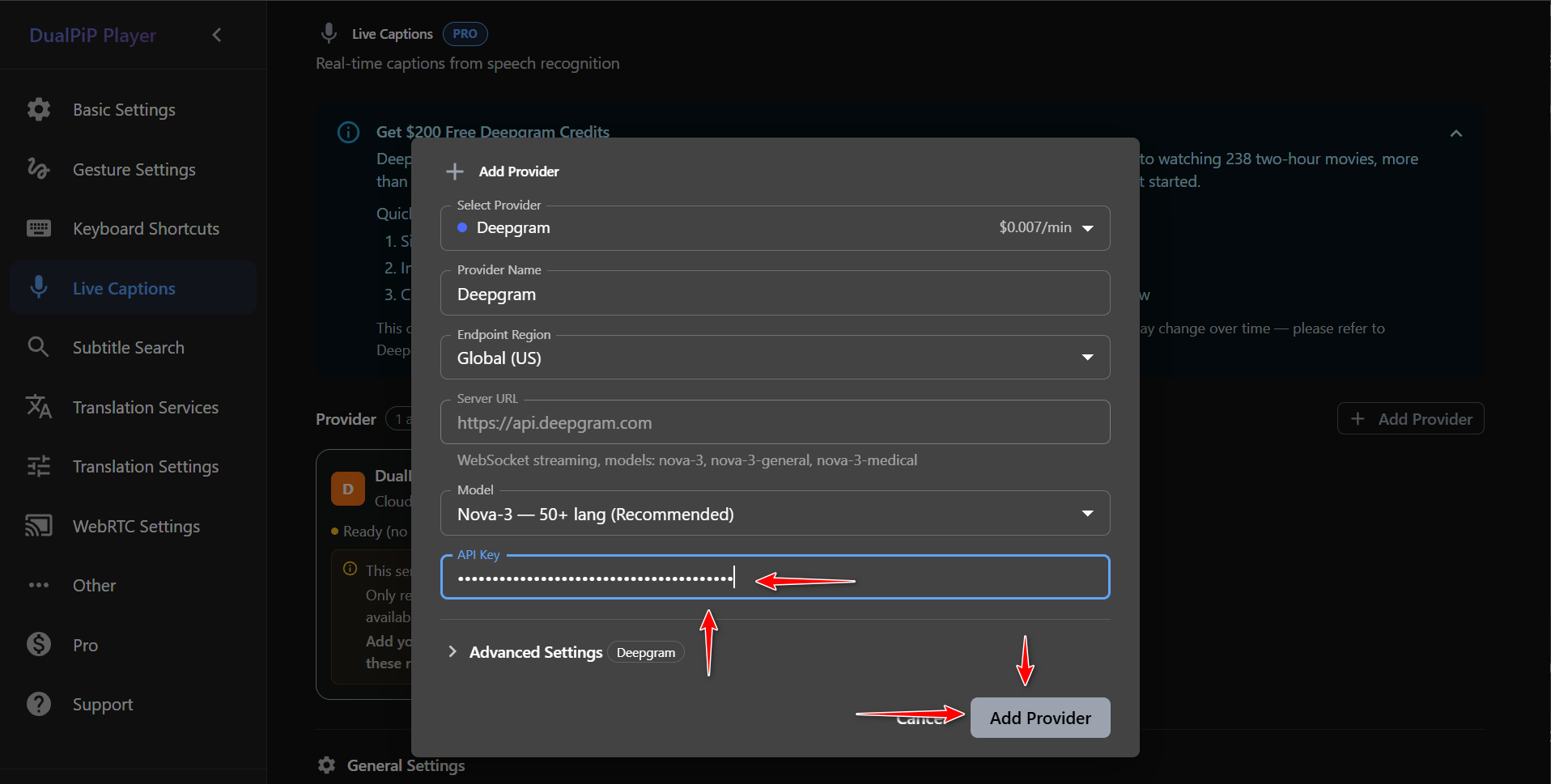This screenshot has width=1551, height=784.
Task: Click the plus icon in Add Provider dialog title
Action: point(455,172)
